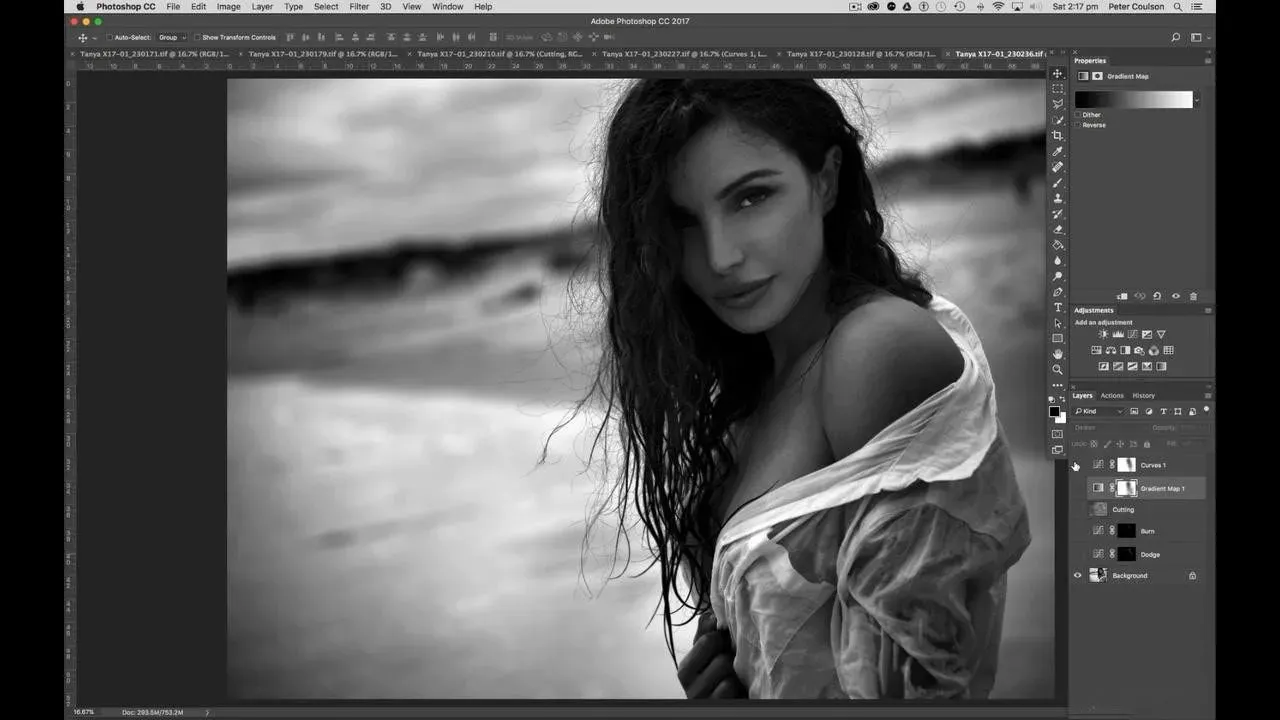Select the Path Selection tool
The width and height of the screenshot is (1280, 720).
pos(1058,323)
